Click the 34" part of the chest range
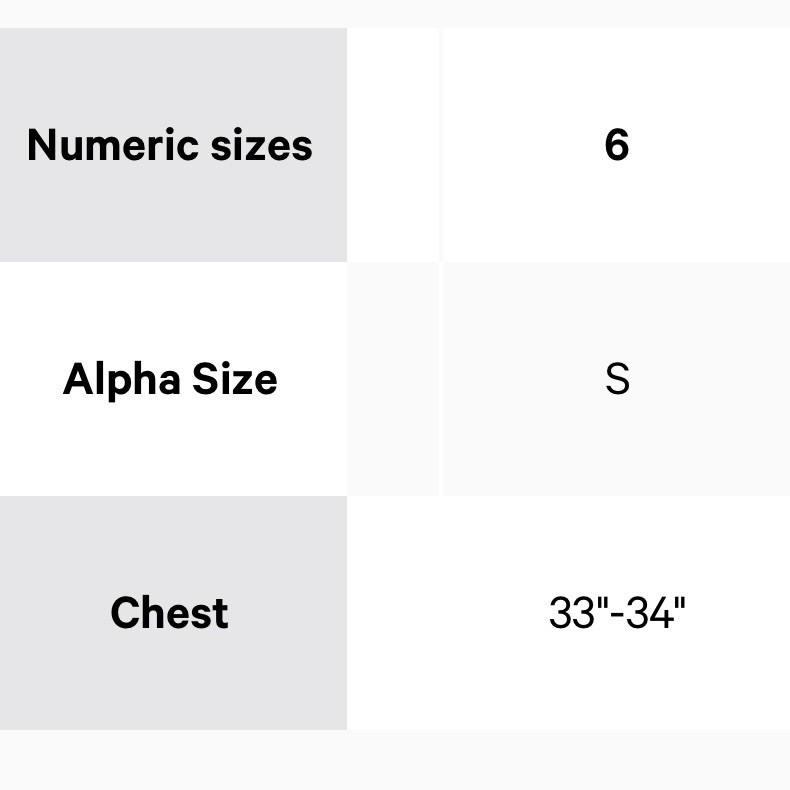Image resolution: width=790 pixels, height=790 pixels. click(660, 613)
